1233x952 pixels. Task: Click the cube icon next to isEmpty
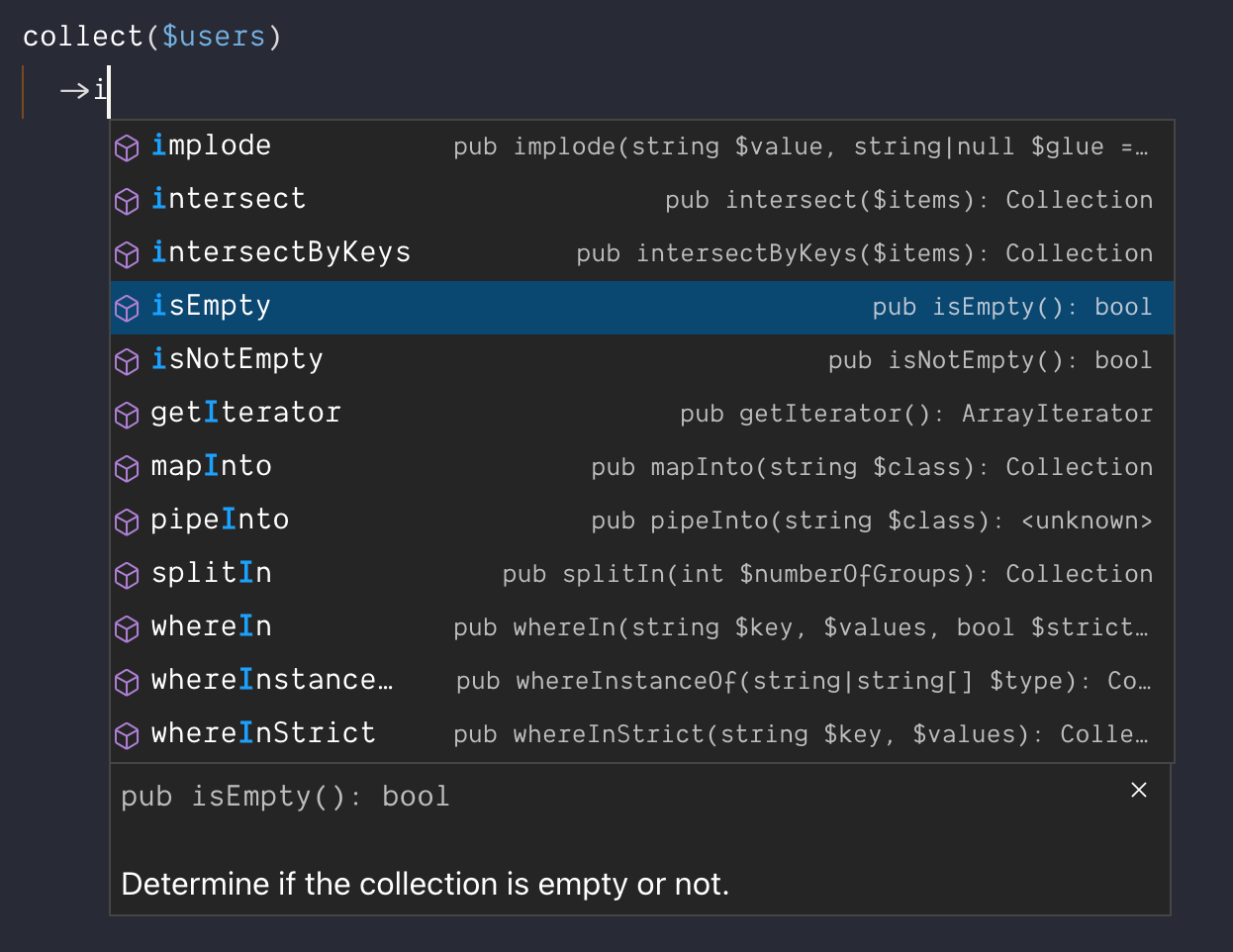click(127, 309)
